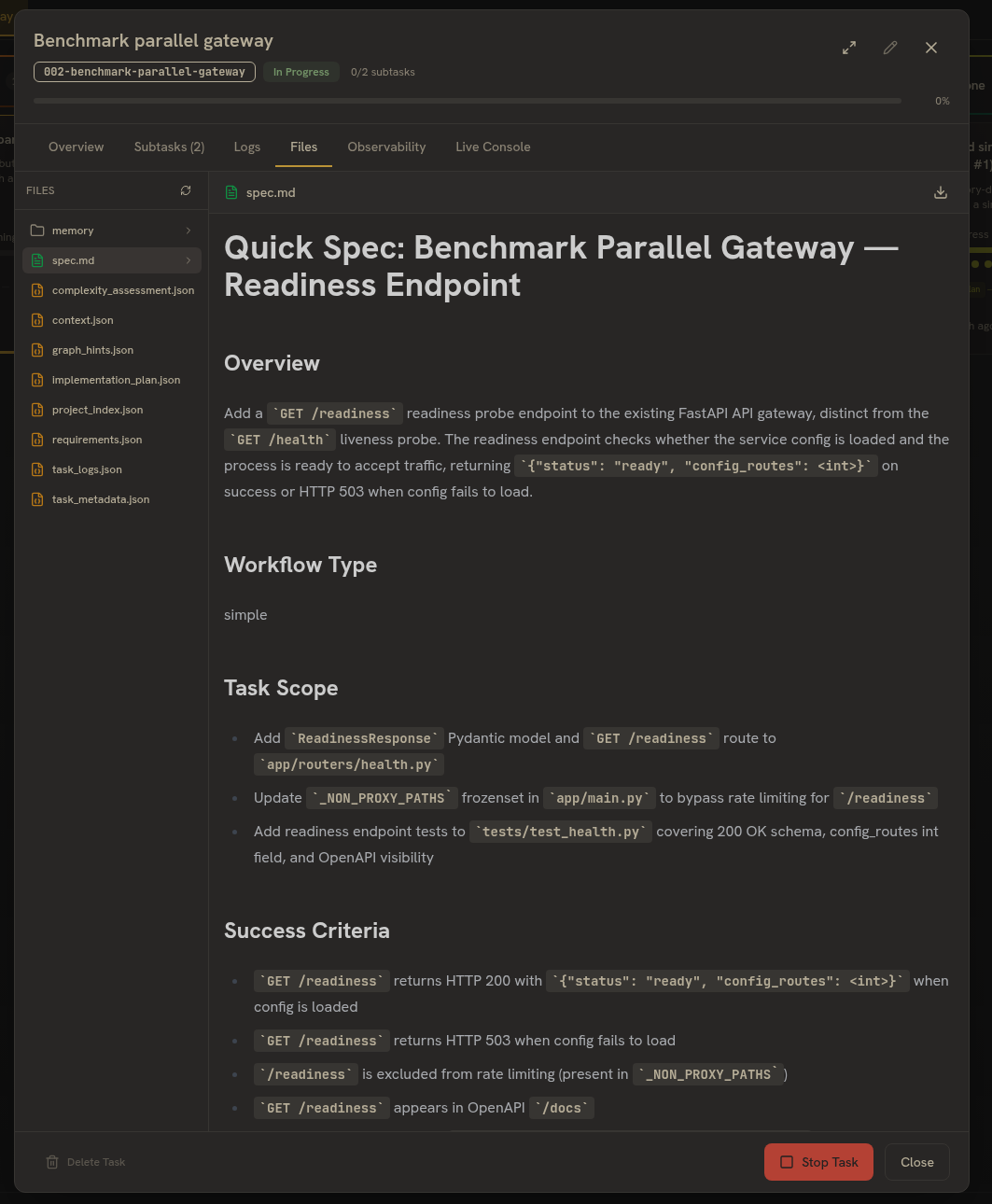Download the spec.md file

(x=941, y=192)
